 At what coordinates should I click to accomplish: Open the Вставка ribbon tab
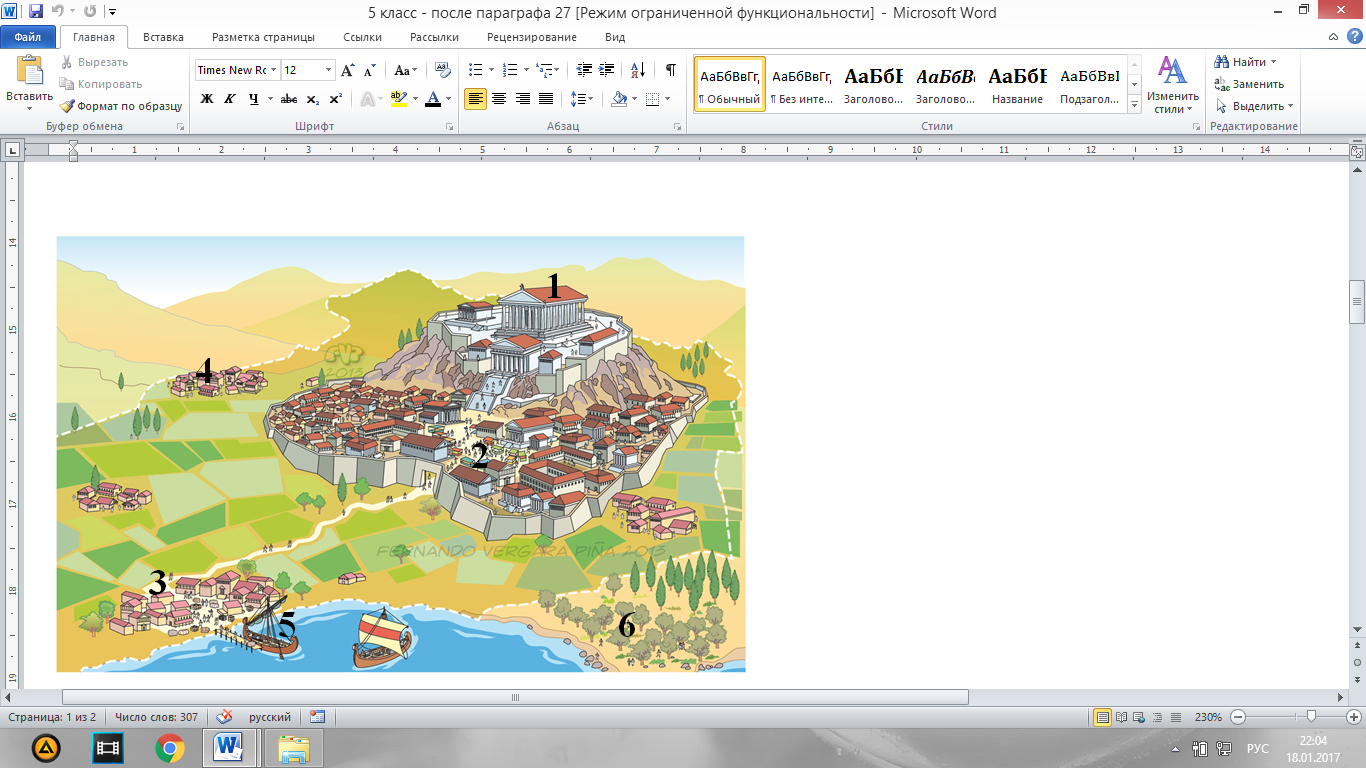point(163,37)
